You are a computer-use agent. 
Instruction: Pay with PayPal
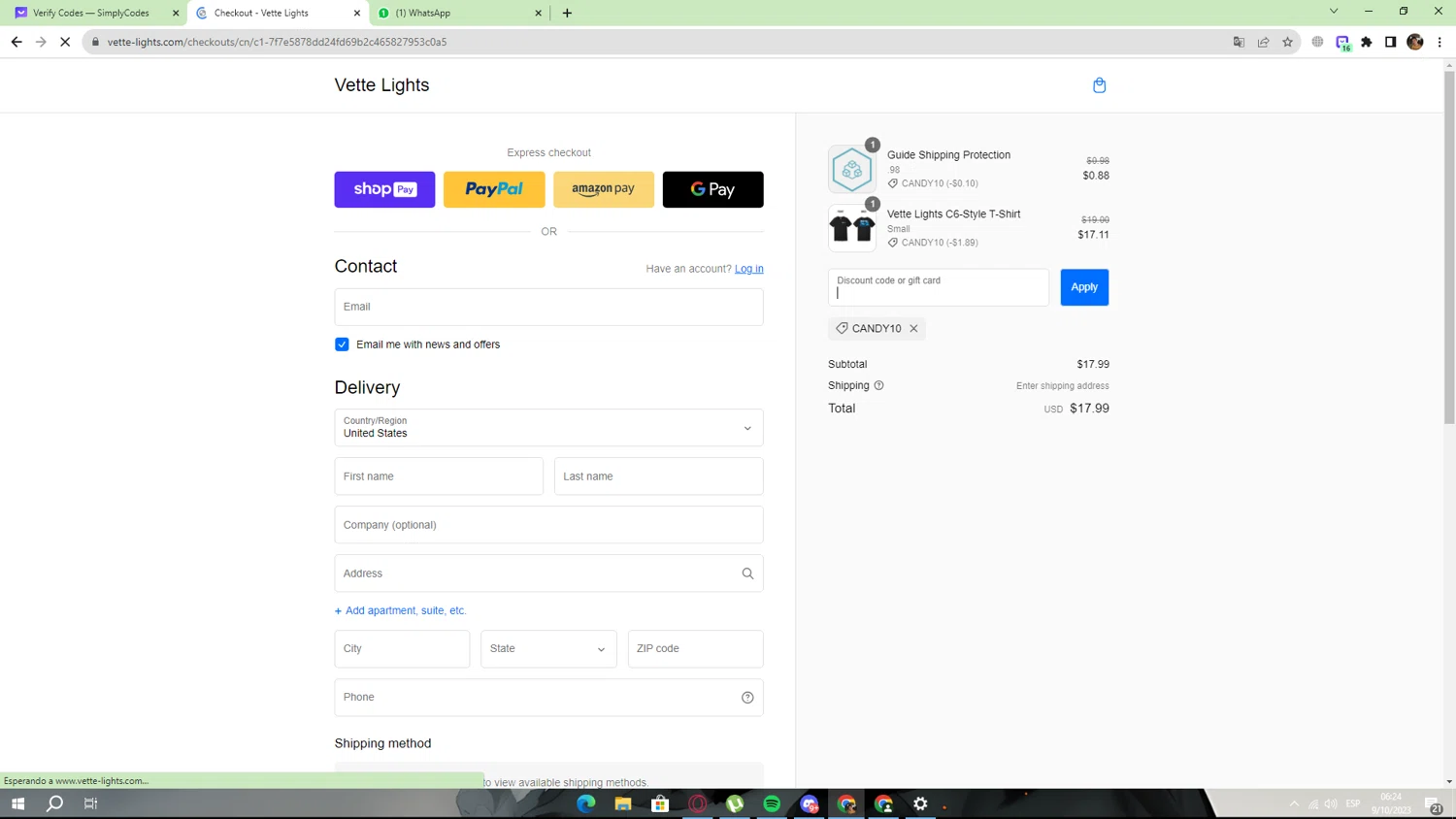pyautogui.click(x=494, y=189)
